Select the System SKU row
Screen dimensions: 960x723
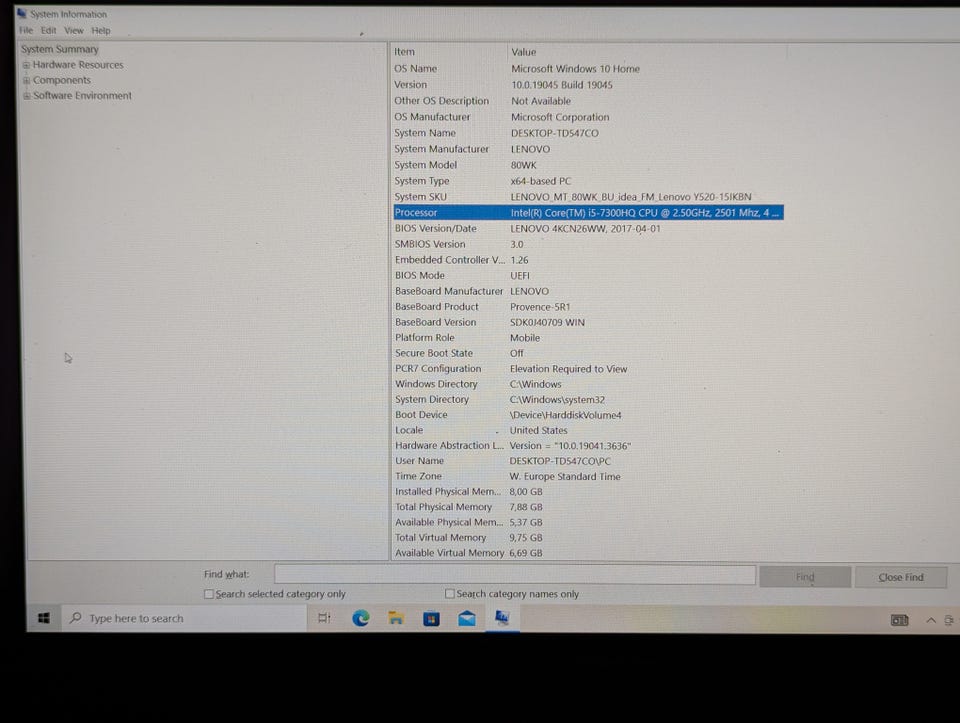pyautogui.click(x=588, y=197)
